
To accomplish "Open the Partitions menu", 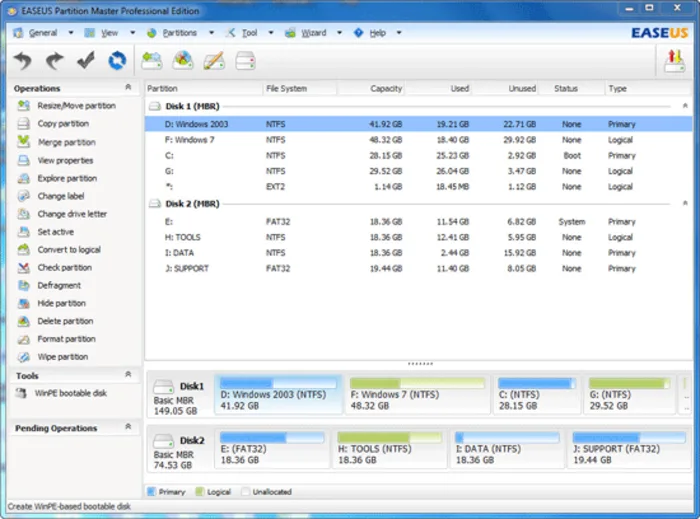I will (x=179, y=33).
